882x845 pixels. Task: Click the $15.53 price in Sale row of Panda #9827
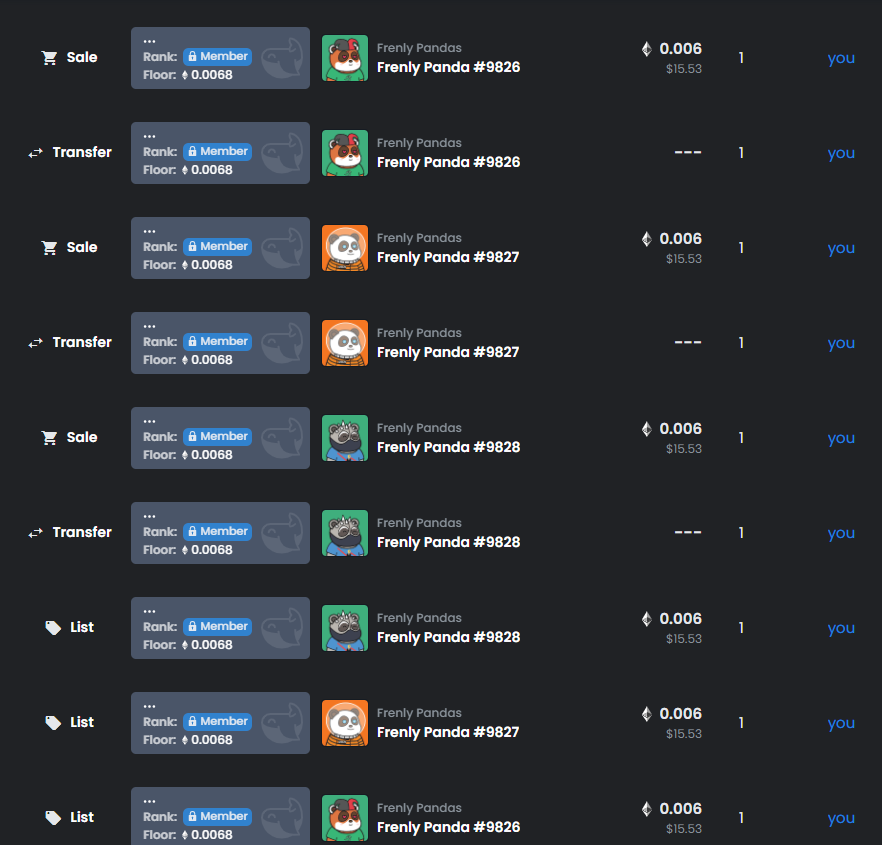pyautogui.click(x=684, y=259)
